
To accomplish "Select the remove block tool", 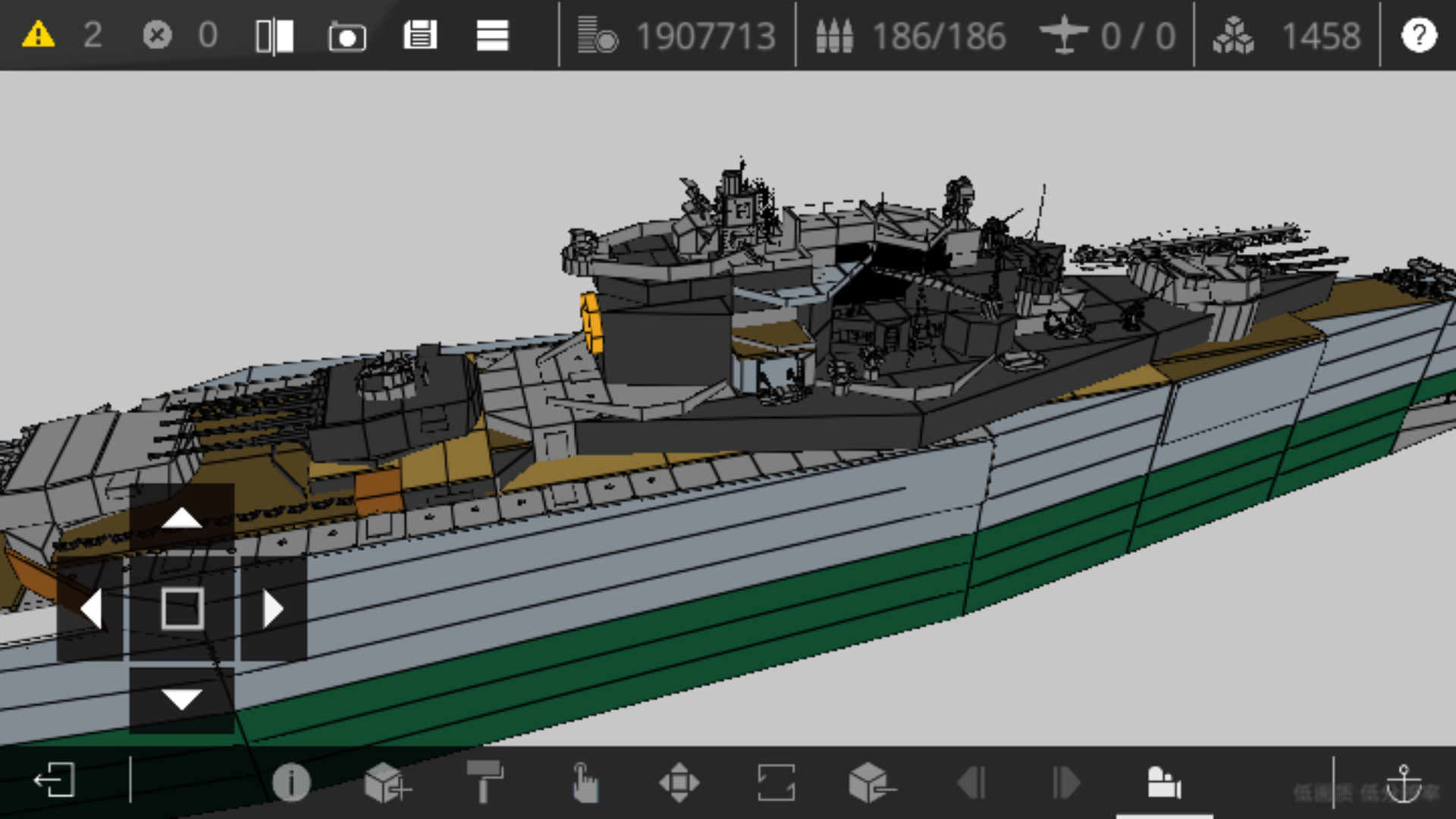I will pyautogui.click(x=871, y=782).
